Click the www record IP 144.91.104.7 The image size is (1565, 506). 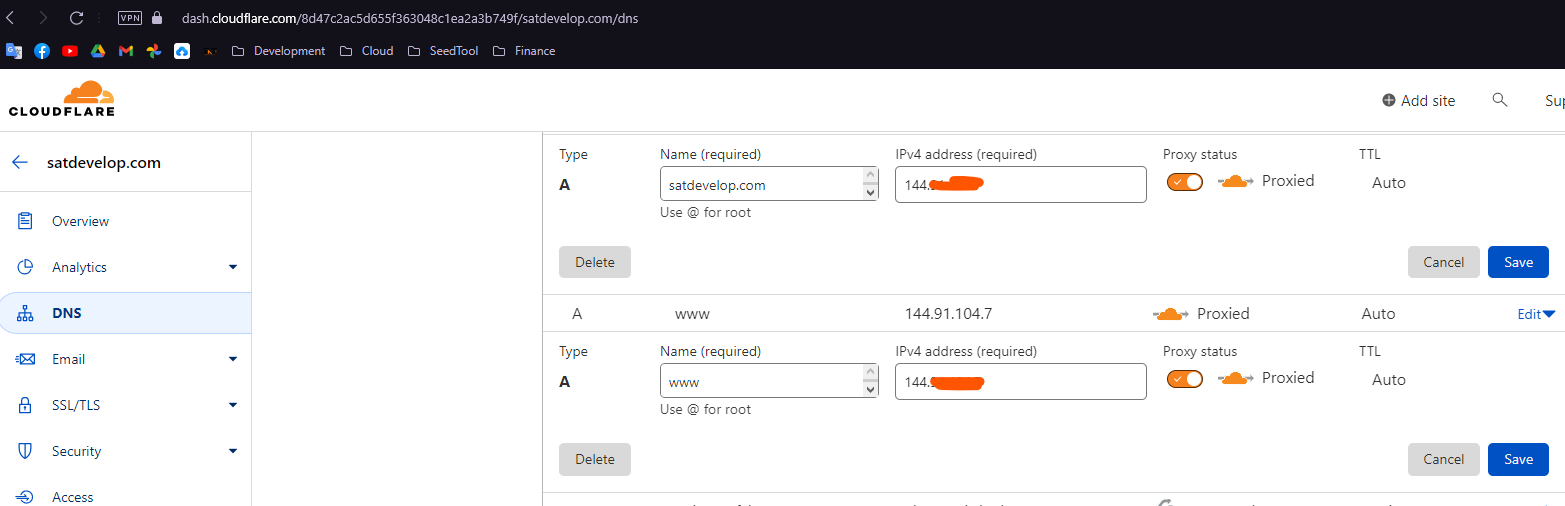[948, 314]
